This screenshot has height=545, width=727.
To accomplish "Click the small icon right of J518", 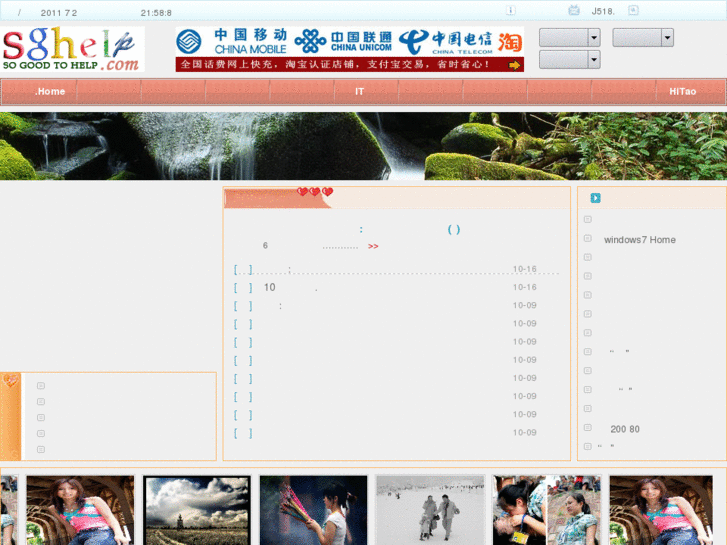I will coord(633,10).
